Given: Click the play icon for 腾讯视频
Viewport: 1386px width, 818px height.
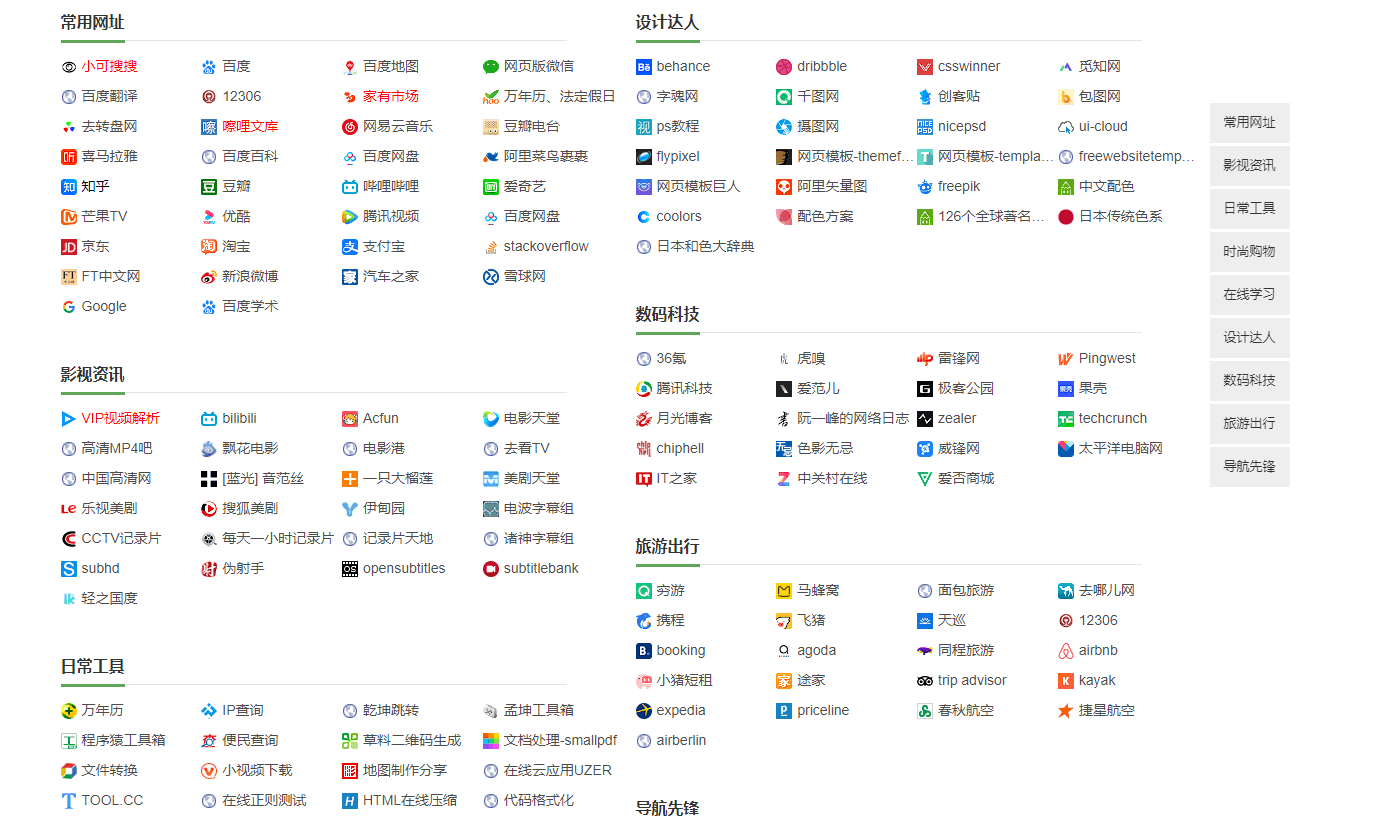Looking at the screenshot, I should click(350, 217).
